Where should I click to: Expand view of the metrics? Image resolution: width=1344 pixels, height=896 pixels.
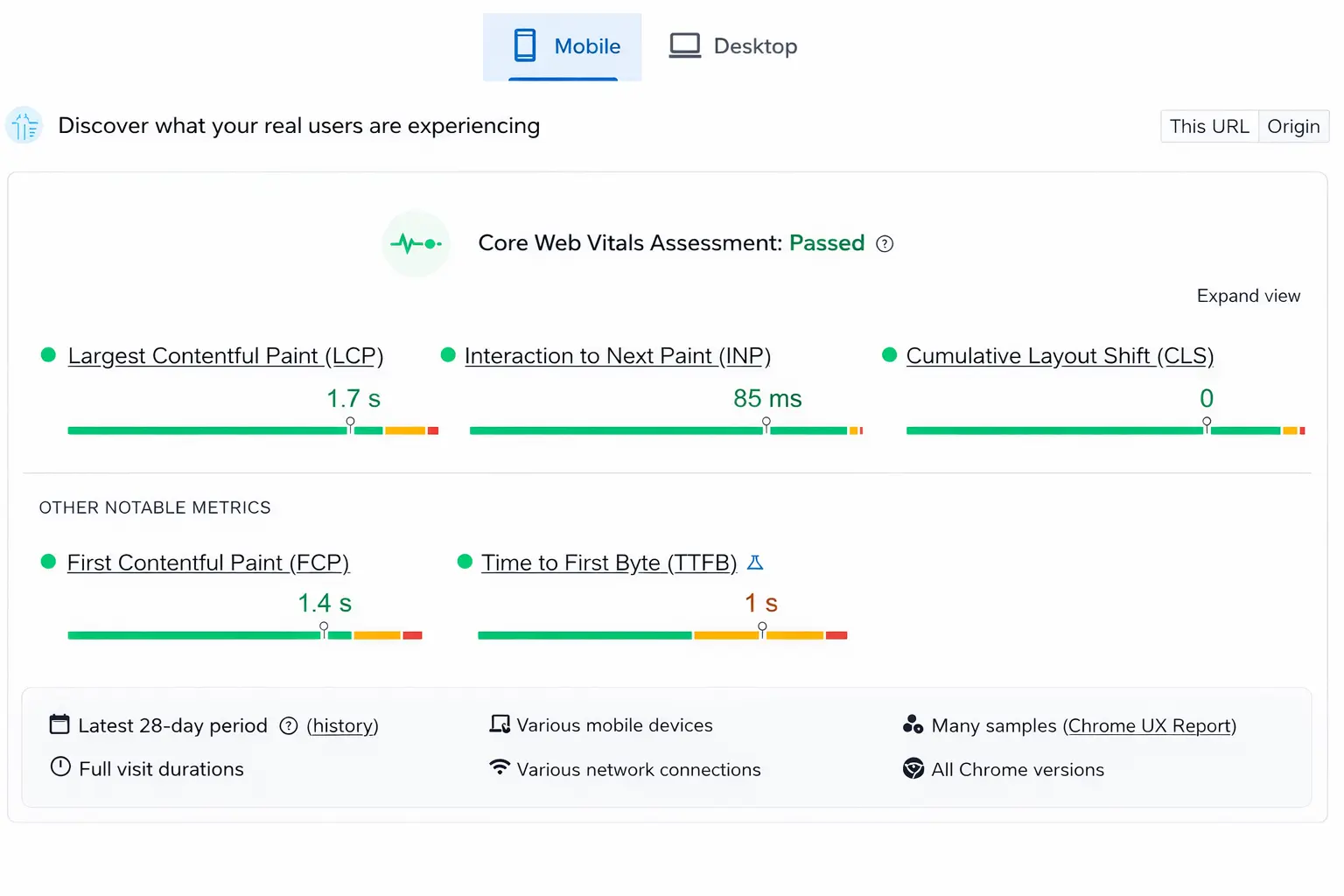1248,296
